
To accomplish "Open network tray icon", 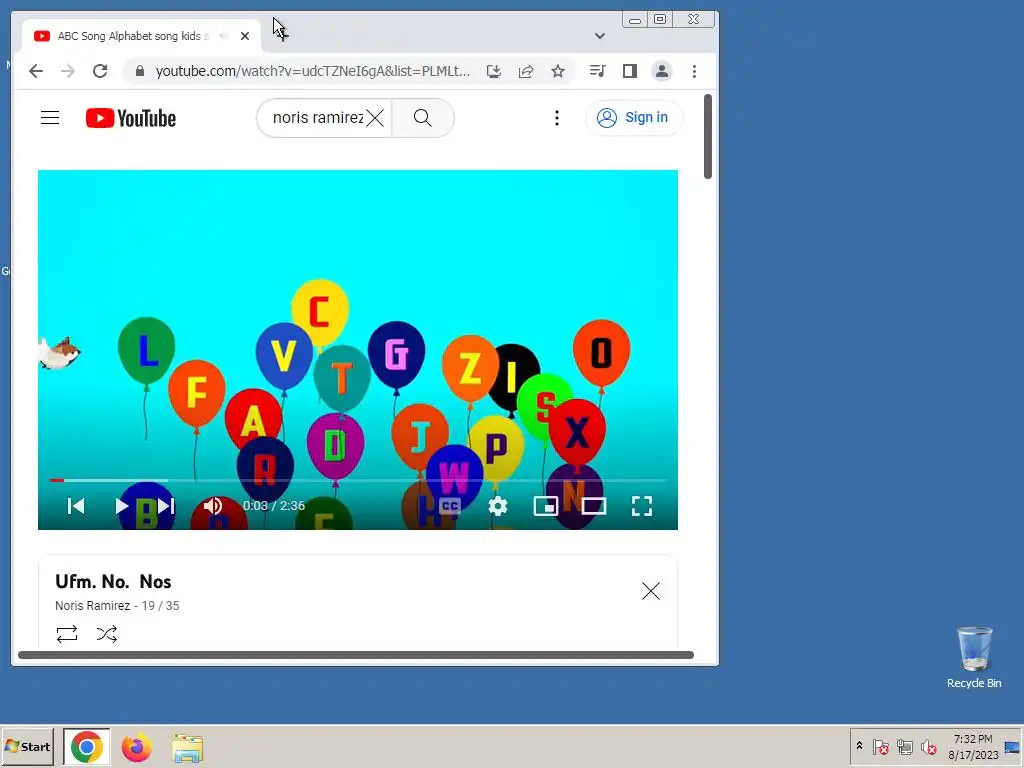I will tap(904, 746).
